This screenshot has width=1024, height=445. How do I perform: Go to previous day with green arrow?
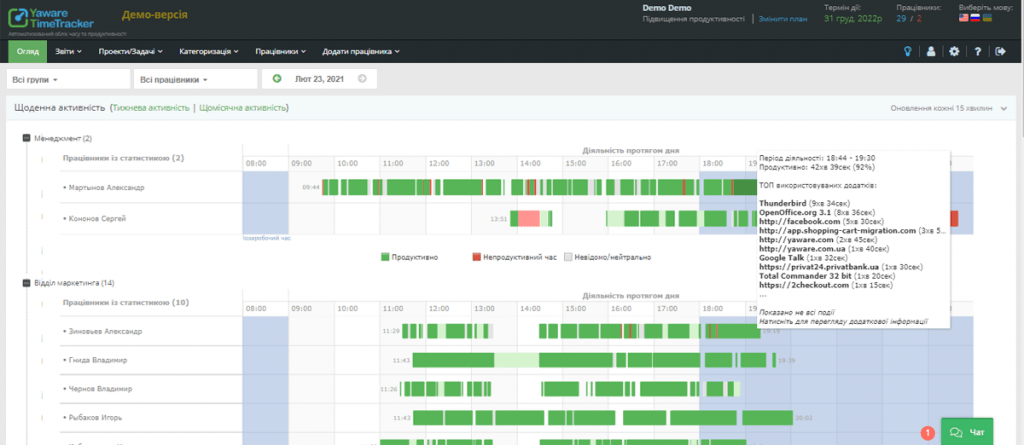click(x=277, y=78)
